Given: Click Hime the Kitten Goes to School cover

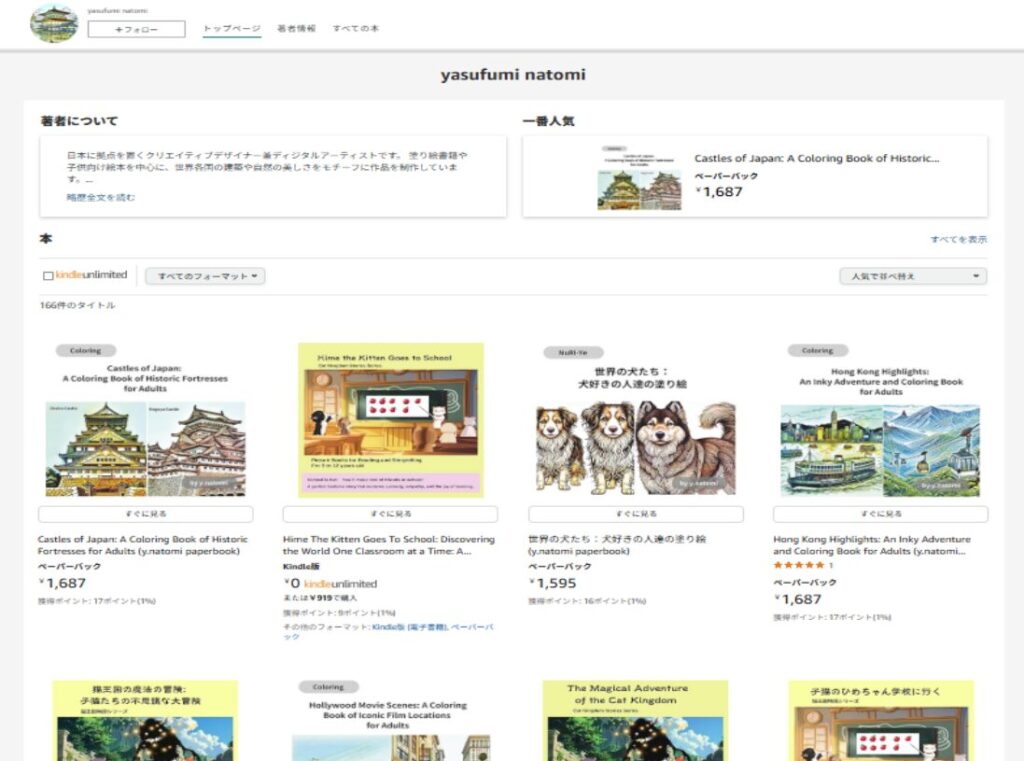Looking at the screenshot, I should [x=390, y=420].
